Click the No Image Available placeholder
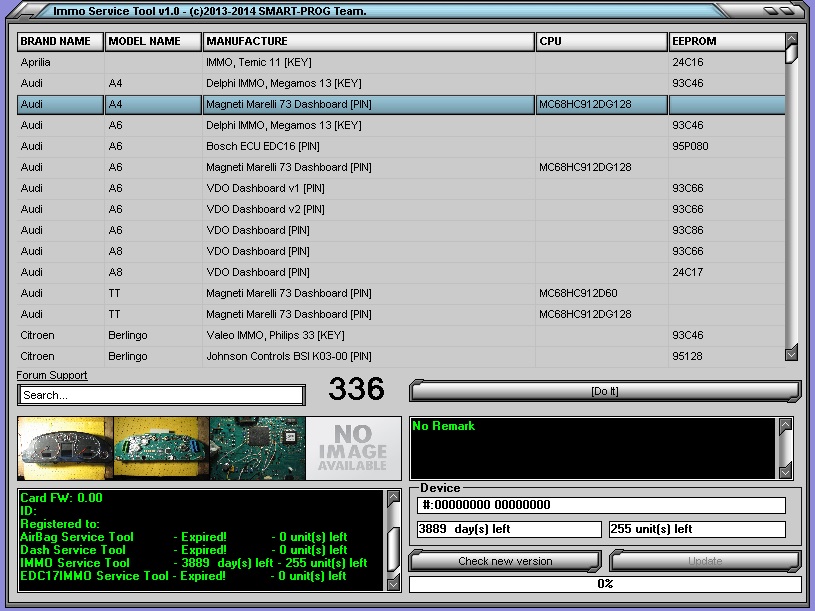The height and width of the screenshot is (611, 815). point(352,449)
